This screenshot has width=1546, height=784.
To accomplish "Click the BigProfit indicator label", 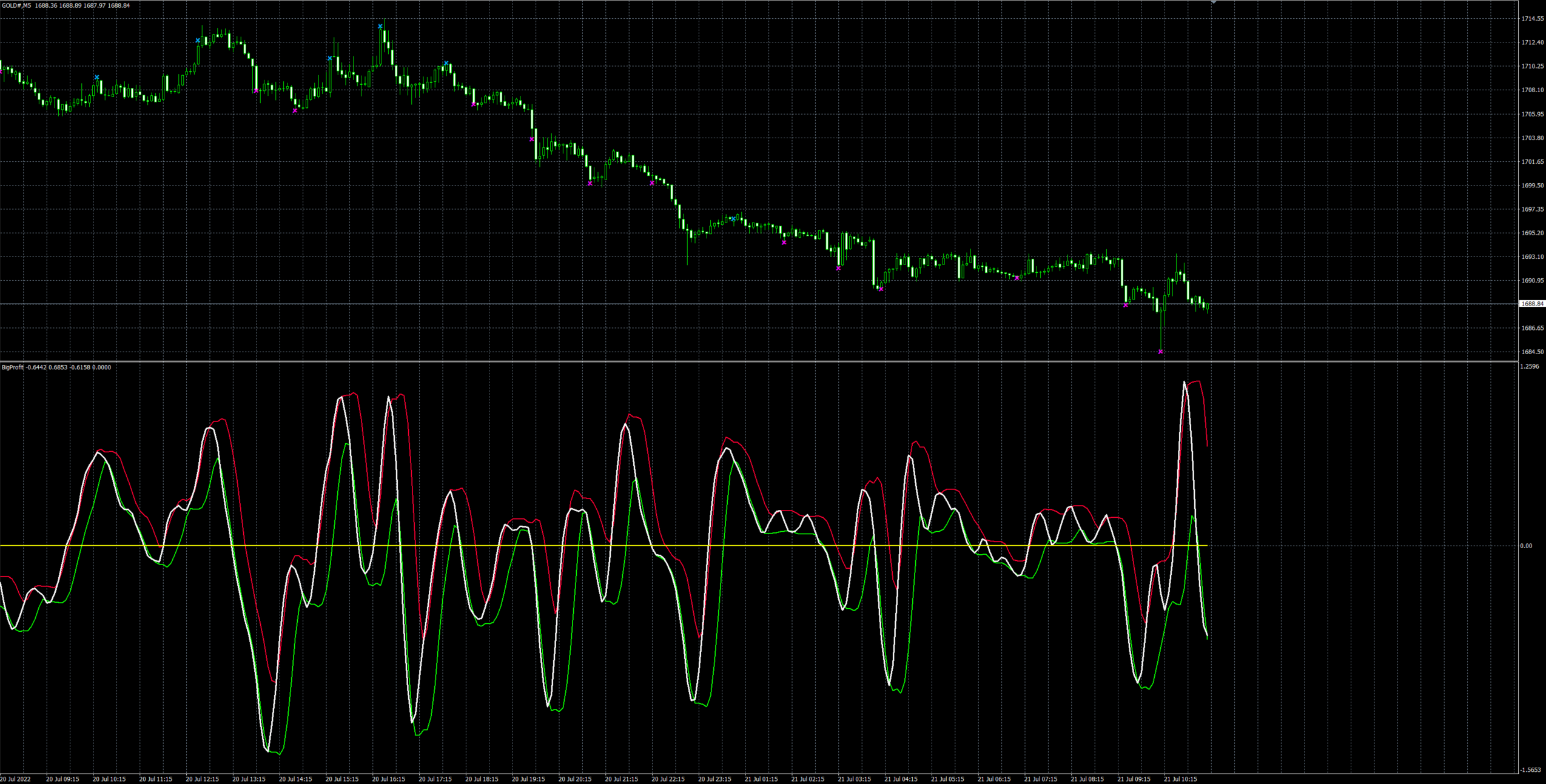I will [x=13, y=367].
